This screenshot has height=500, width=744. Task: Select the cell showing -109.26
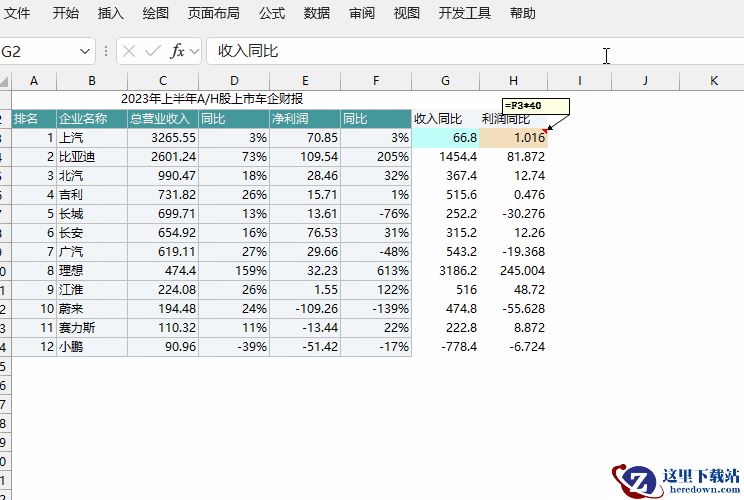pos(305,309)
